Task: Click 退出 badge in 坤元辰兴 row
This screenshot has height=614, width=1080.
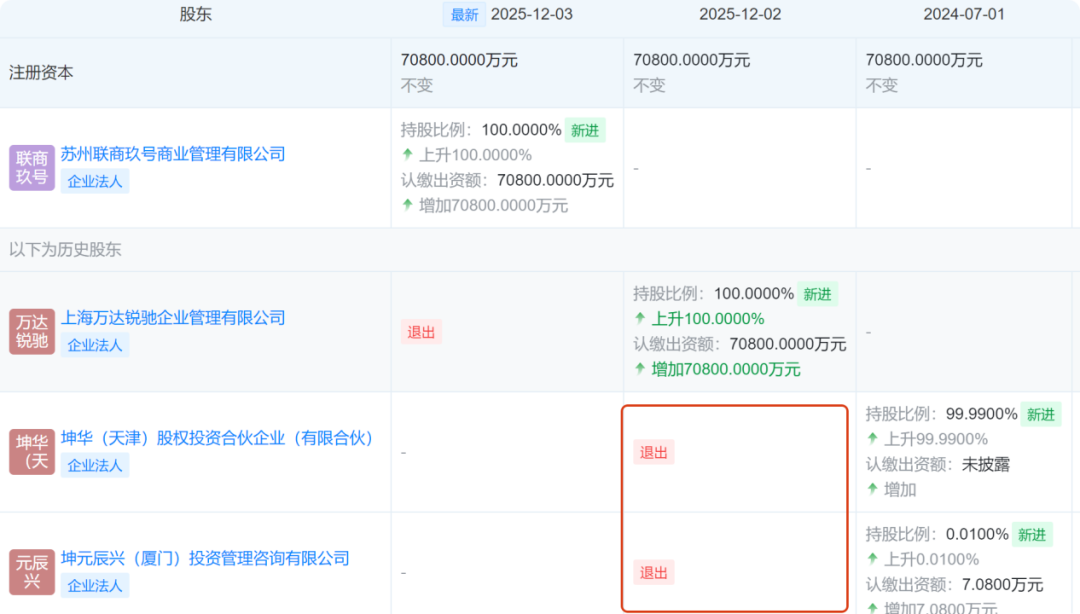Action: tap(653, 572)
